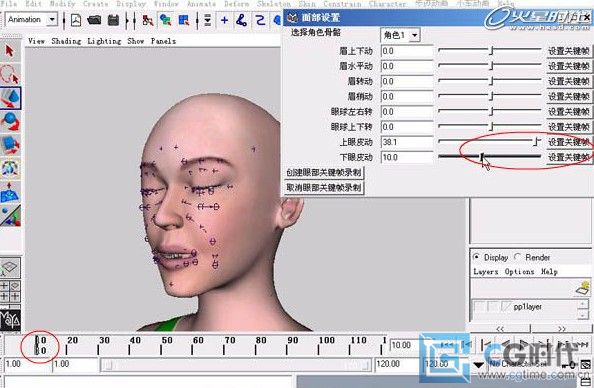Select the arrow Select tool
Image resolution: width=594 pixels, height=388 pixels.
tap(9, 50)
